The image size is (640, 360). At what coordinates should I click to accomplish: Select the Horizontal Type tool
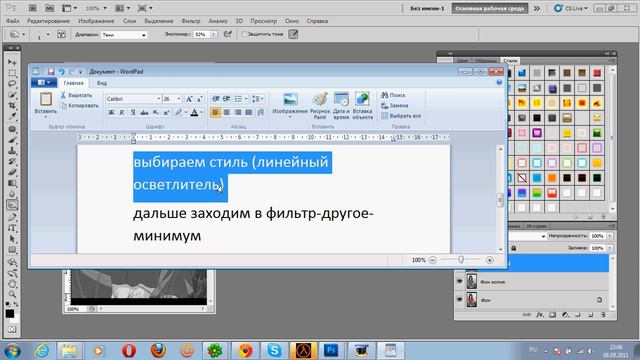point(12,228)
